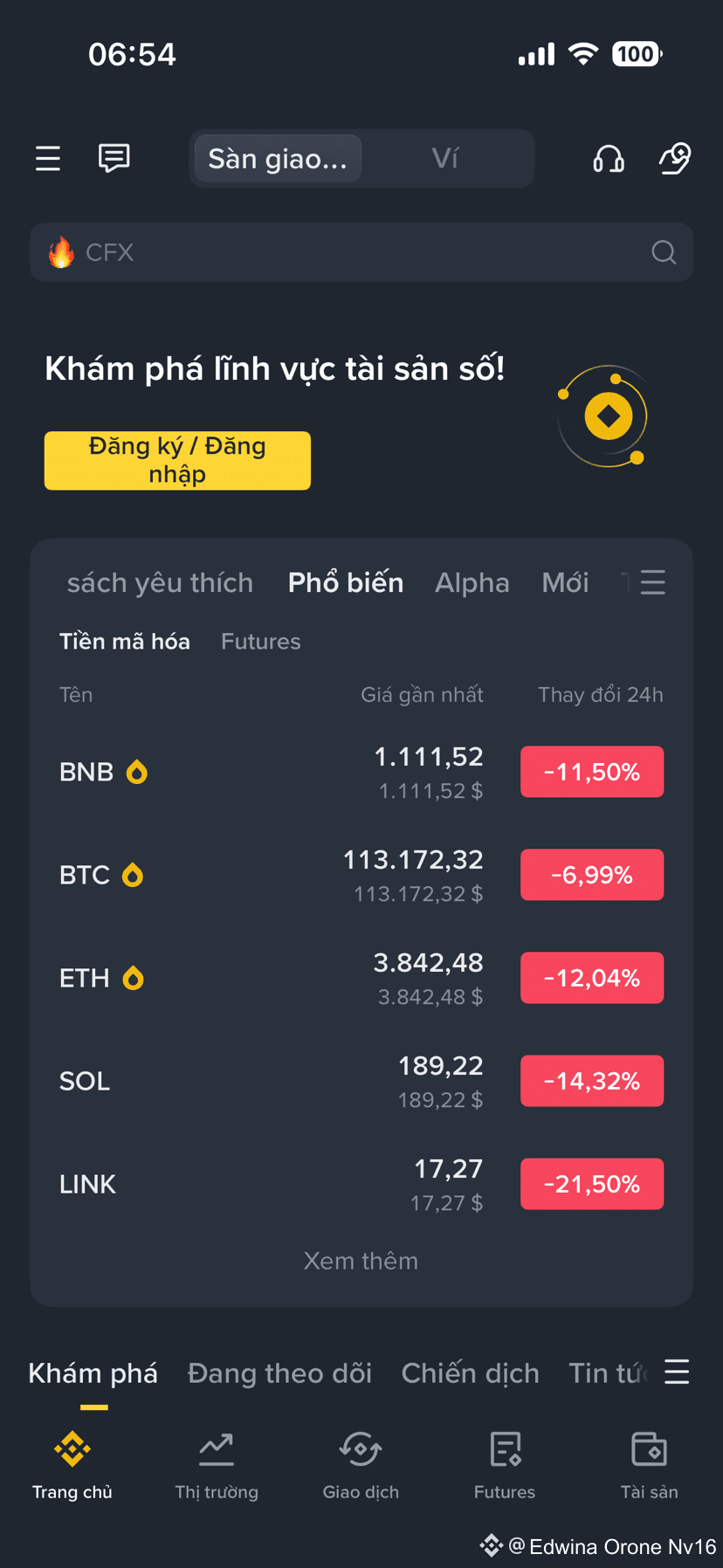This screenshot has height=1568, width=723.
Task: Open the Đang theo dõi tab
Action: tap(280, 1373)
